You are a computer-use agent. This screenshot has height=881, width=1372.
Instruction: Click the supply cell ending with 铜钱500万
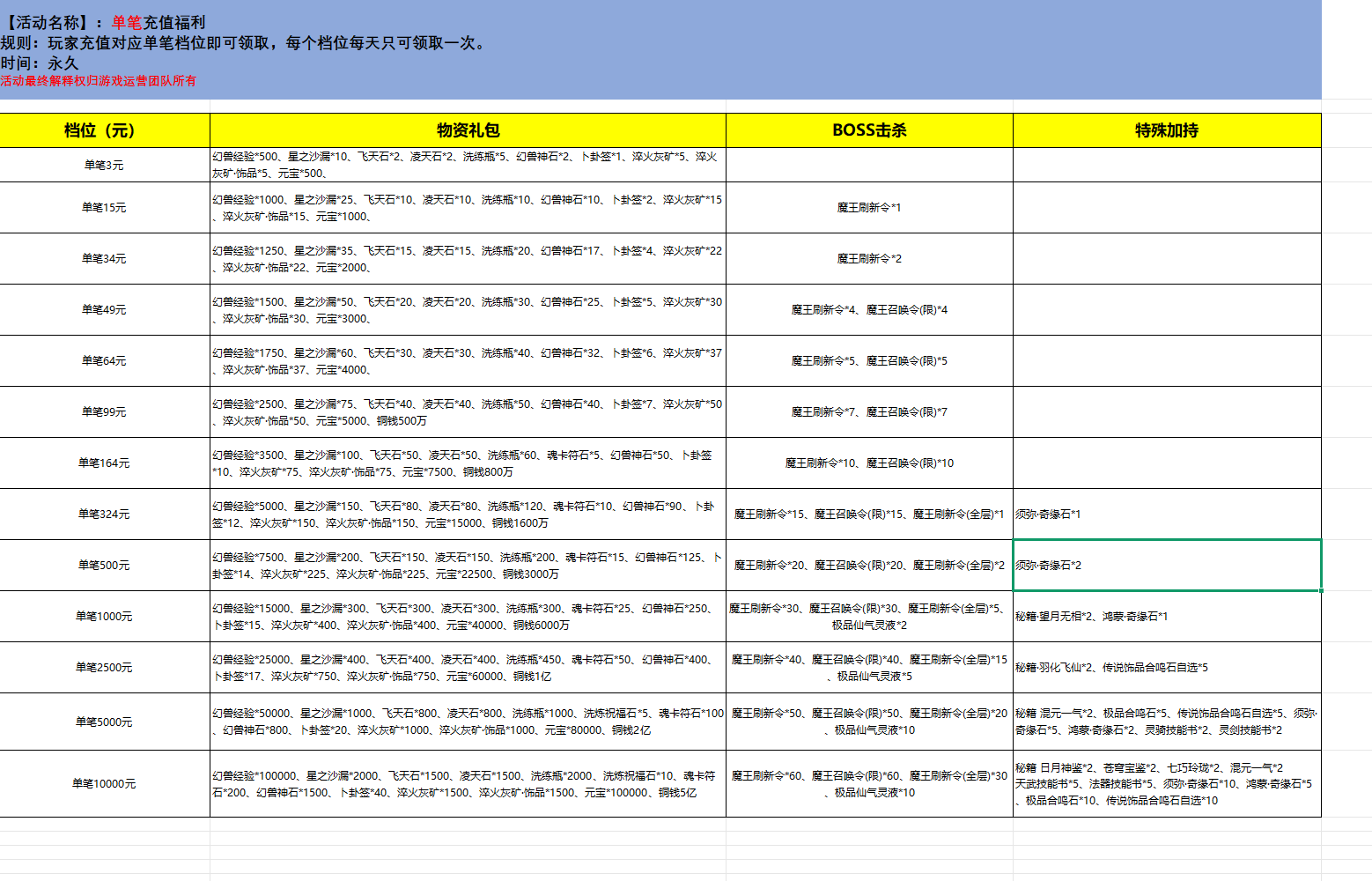point(468,412)
